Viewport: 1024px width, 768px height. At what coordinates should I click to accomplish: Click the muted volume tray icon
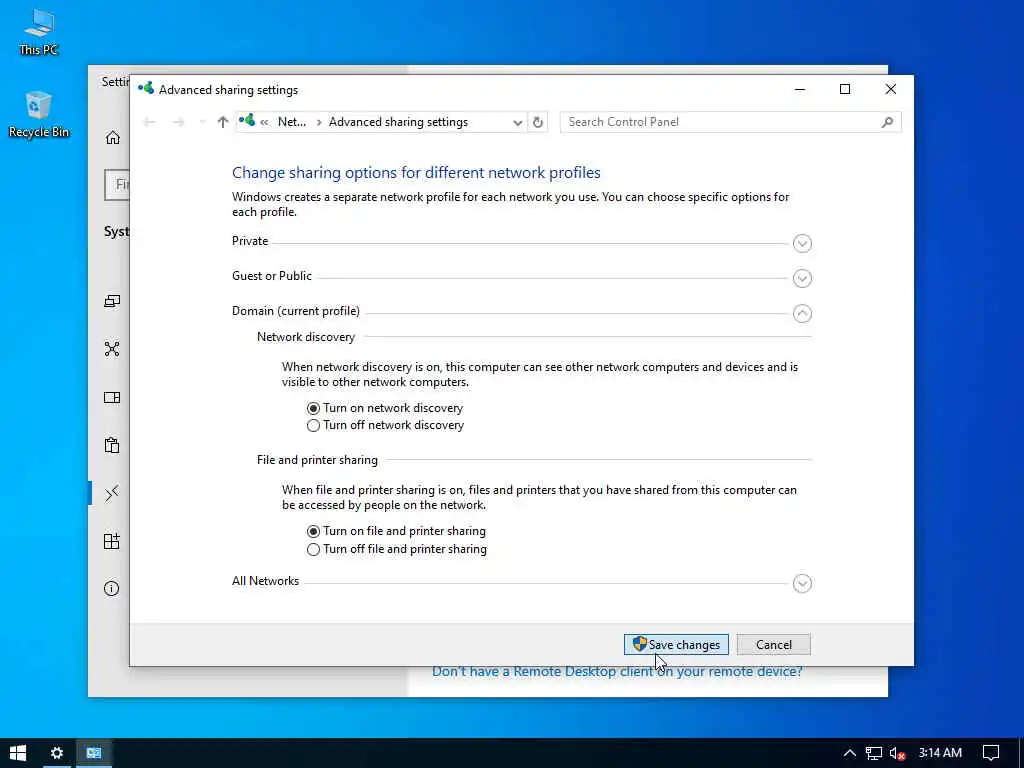click(x=897, y=754)
